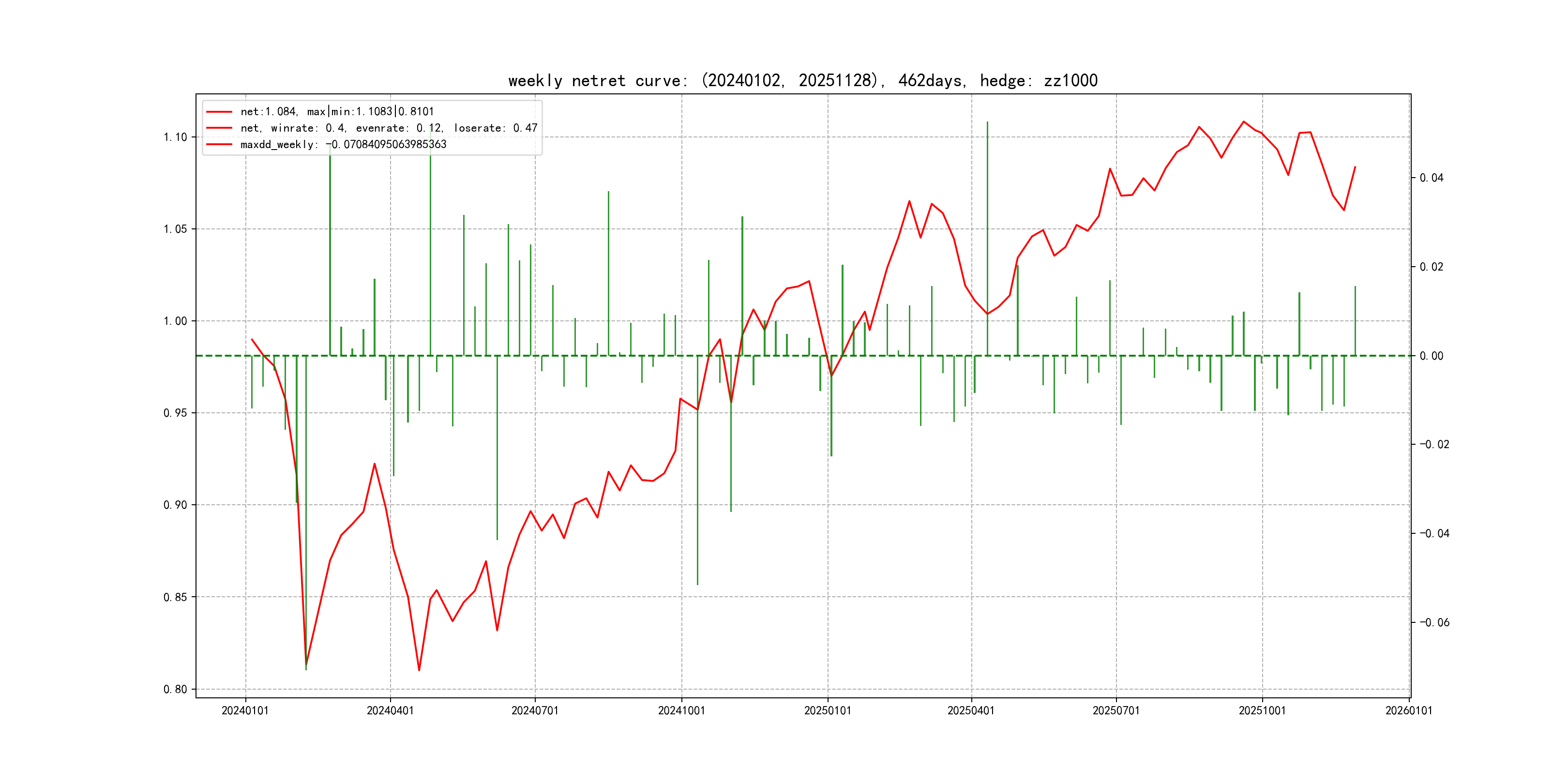Click the 20240101 x-axis label

(x=245, y=711)
